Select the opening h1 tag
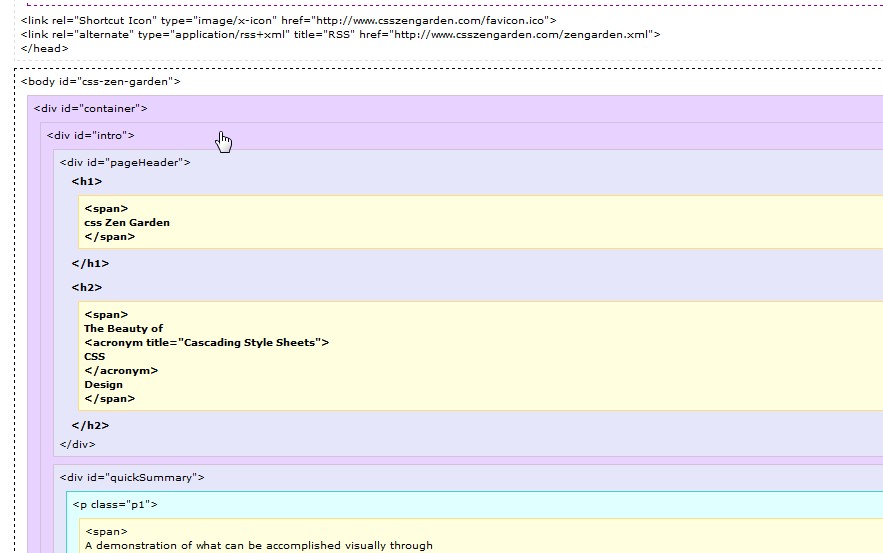This screenshot has height=553, width=883. point(87,181)
